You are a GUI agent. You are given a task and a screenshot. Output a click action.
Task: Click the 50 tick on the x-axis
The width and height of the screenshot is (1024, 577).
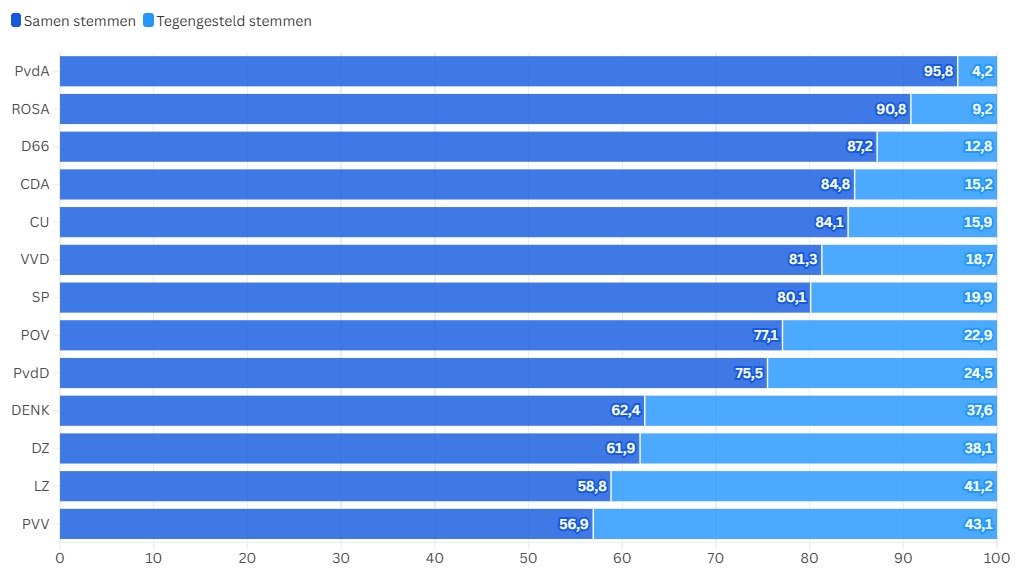pyautogui.click(x=528, y=558)
